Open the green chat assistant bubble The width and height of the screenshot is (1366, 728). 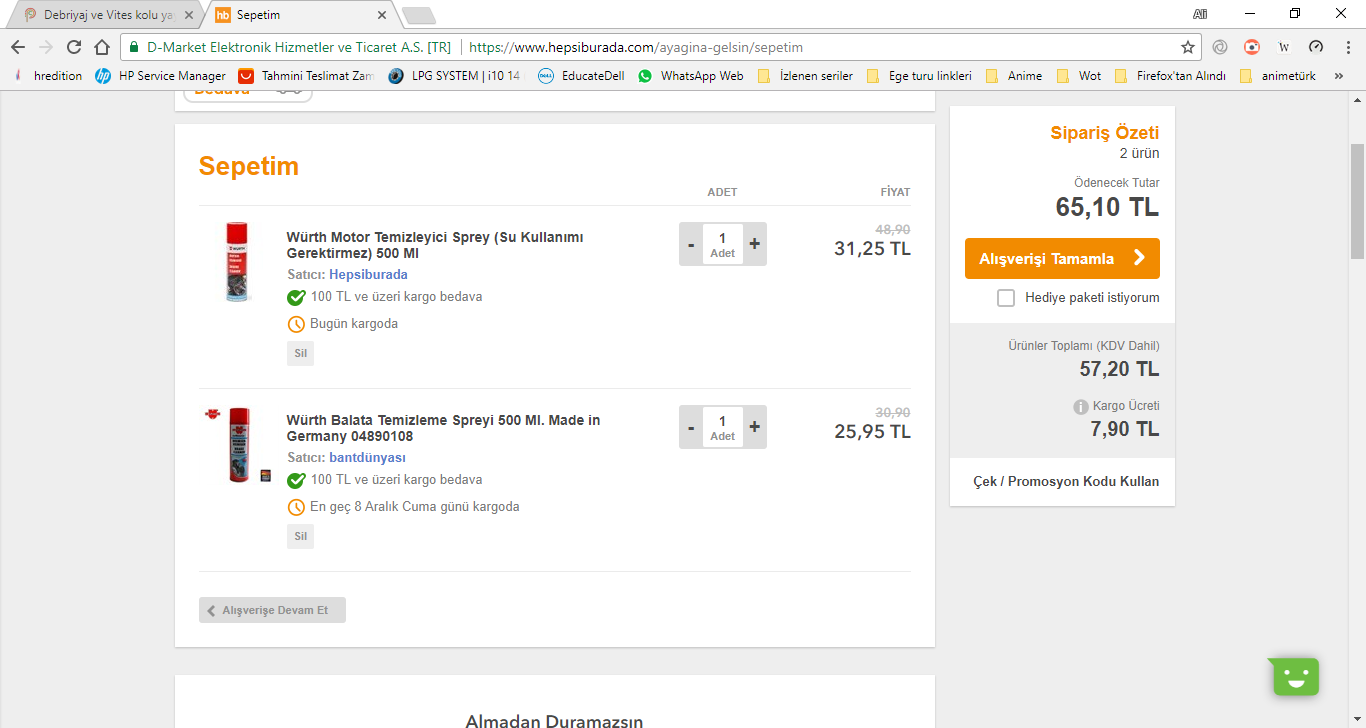pyautogui.click(x=1296, y=677)
